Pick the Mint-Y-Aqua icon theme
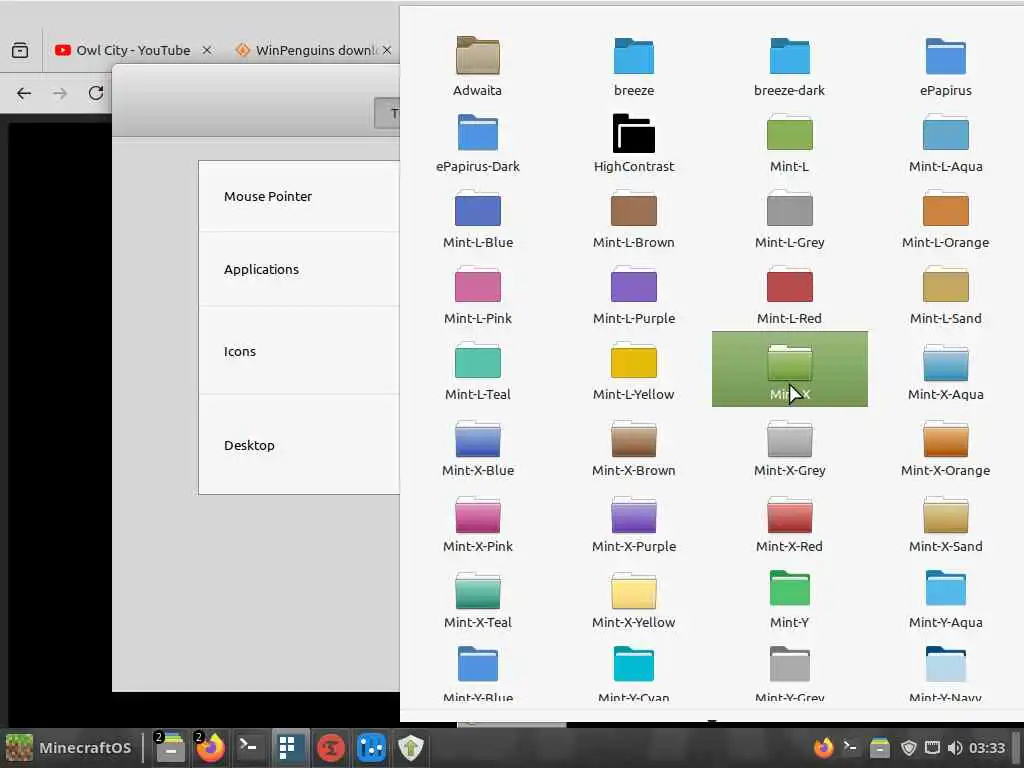This screenshot has height=768, width=1024. (946, 598)
